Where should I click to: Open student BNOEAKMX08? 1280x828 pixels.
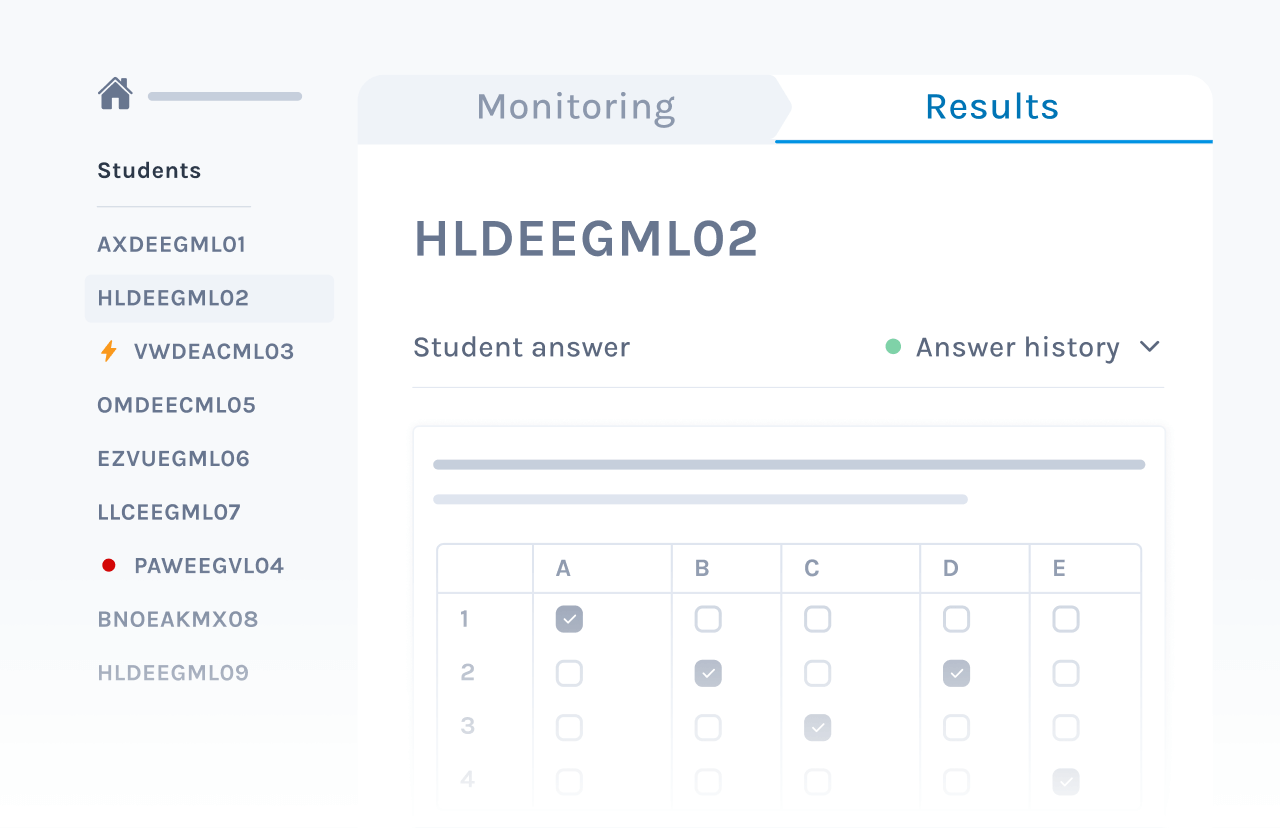[x=177, y=619]
